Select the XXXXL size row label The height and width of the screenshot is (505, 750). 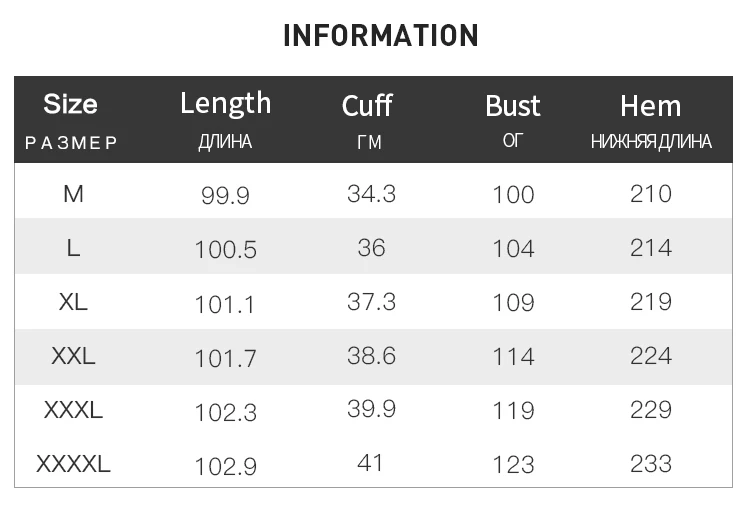click(x=73, y=464)
